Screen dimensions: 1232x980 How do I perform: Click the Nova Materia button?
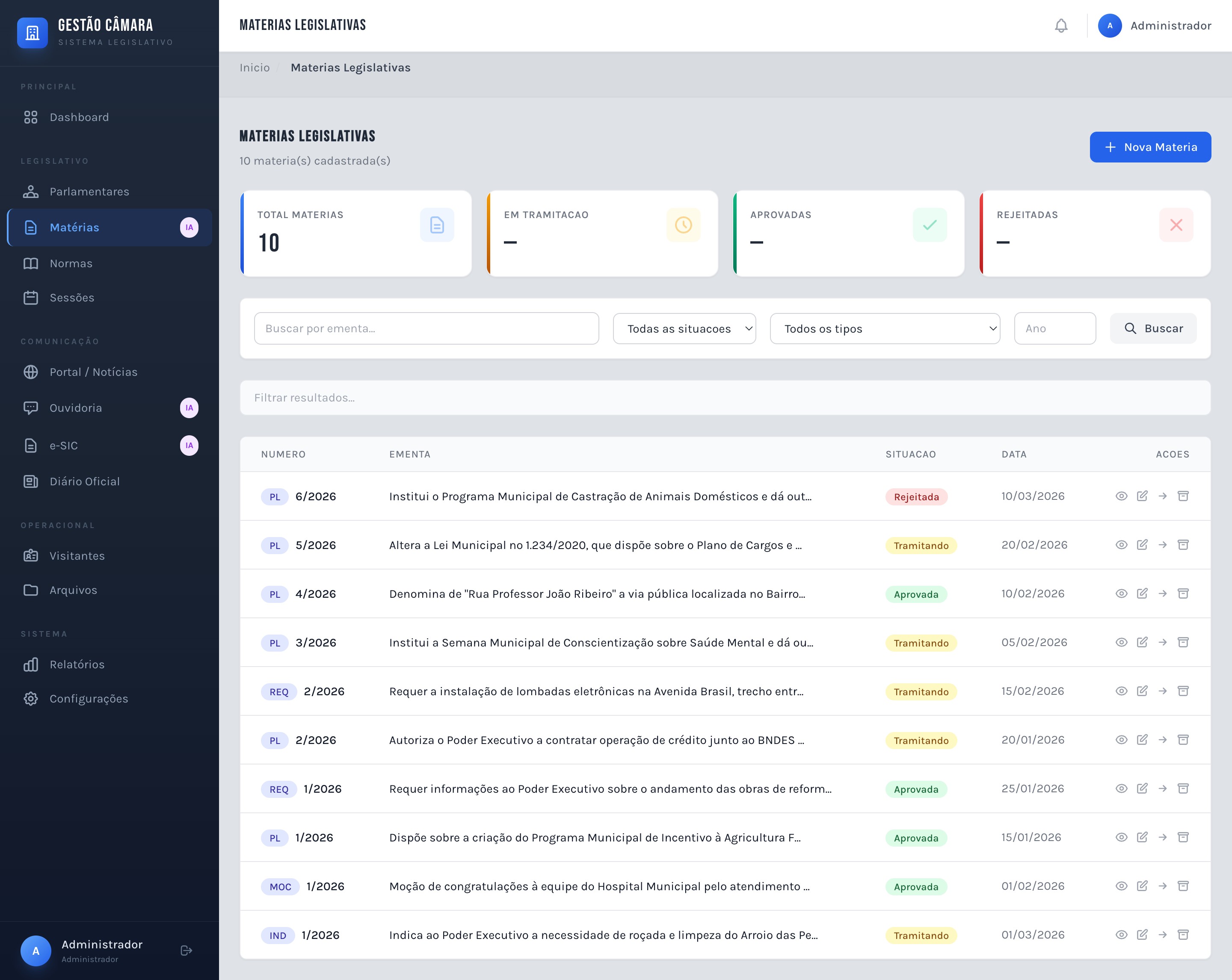pos(1150,148)
